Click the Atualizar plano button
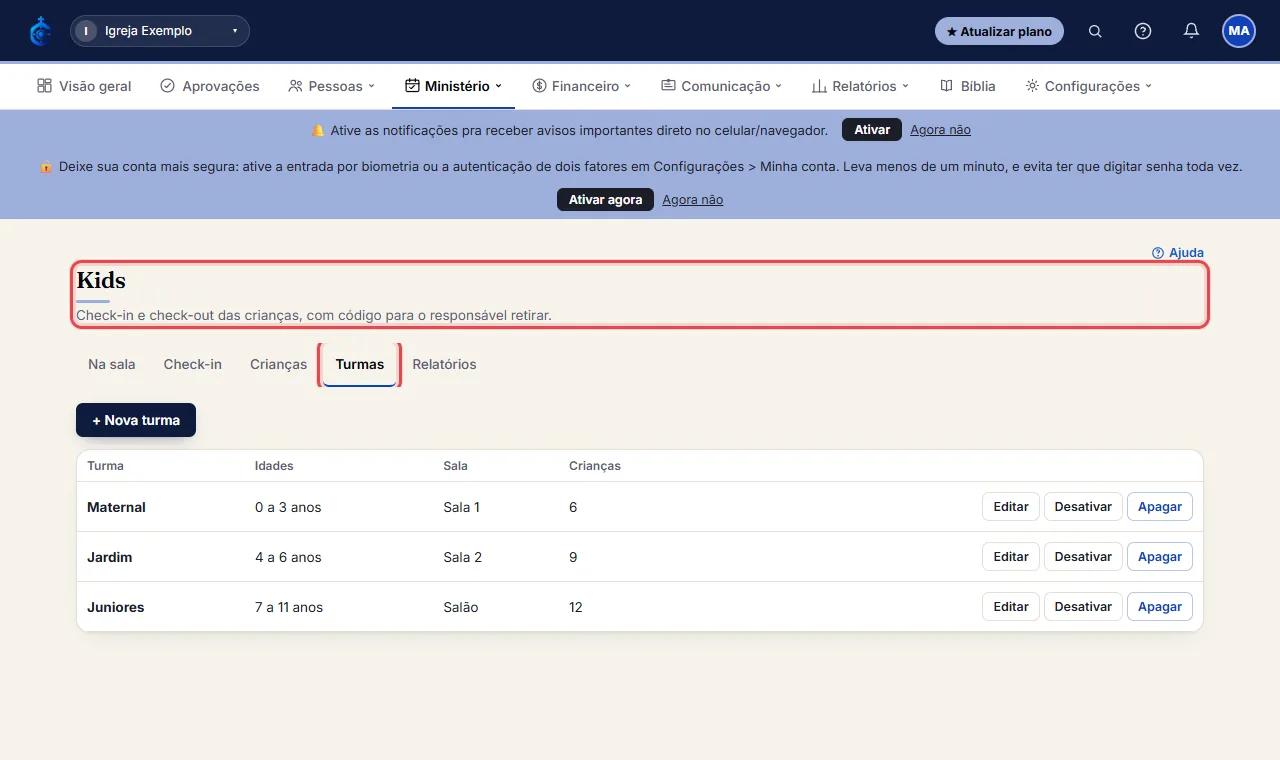Image resolution: width=1280 pixels, height=760 pixels. 999,31
